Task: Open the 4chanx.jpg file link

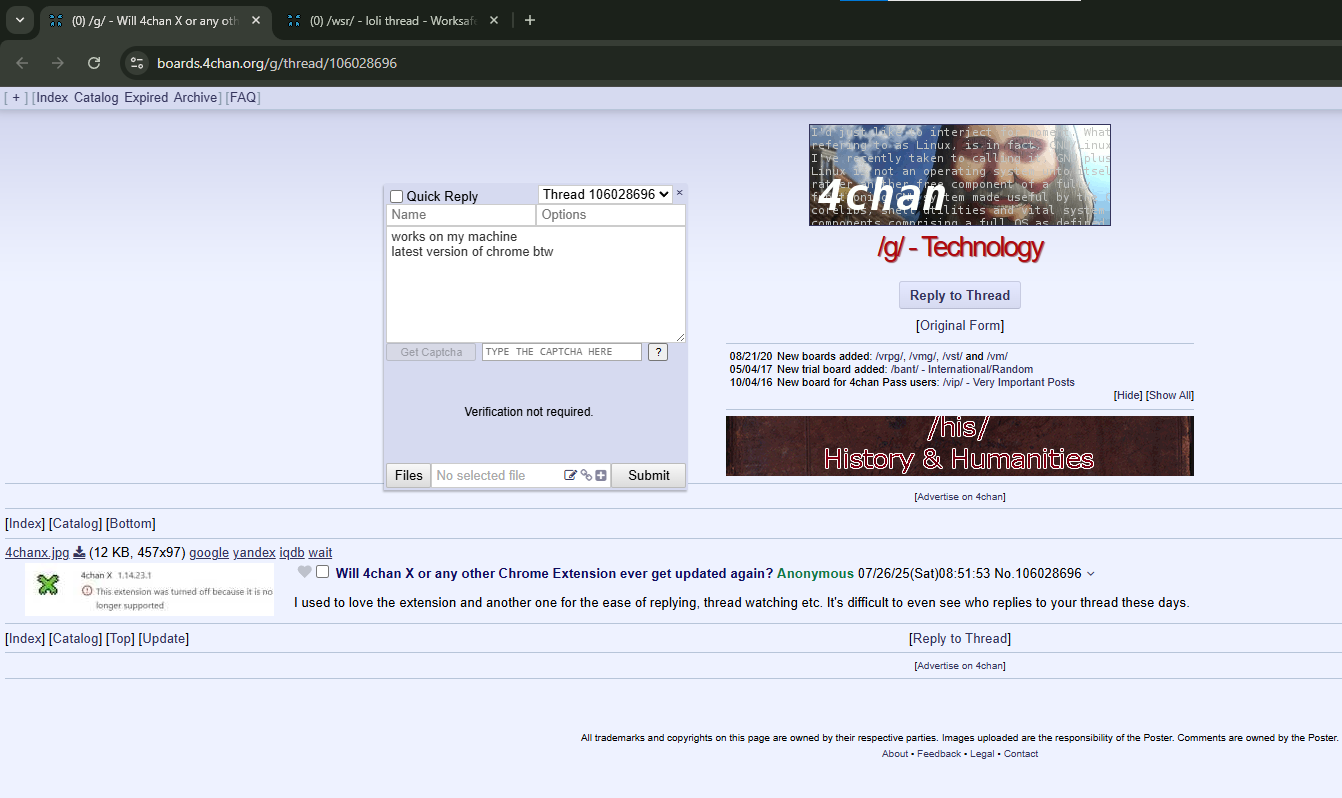Action: pyautogui.click(x=37, y=552)
